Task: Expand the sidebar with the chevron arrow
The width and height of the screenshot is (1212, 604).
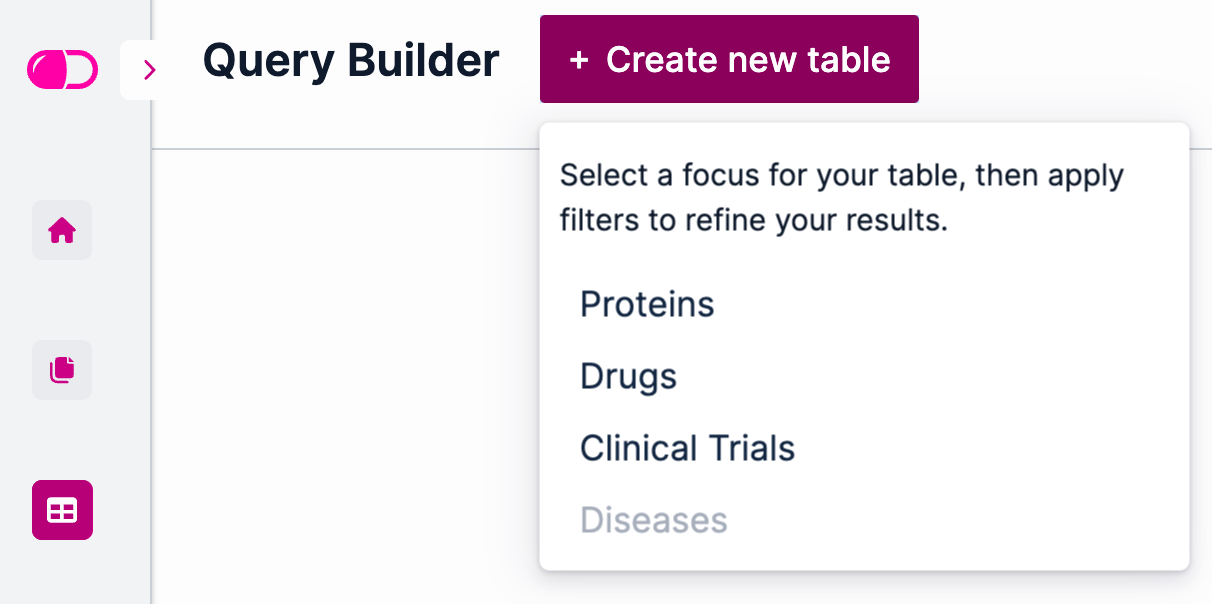Action: tap(150, 70)
